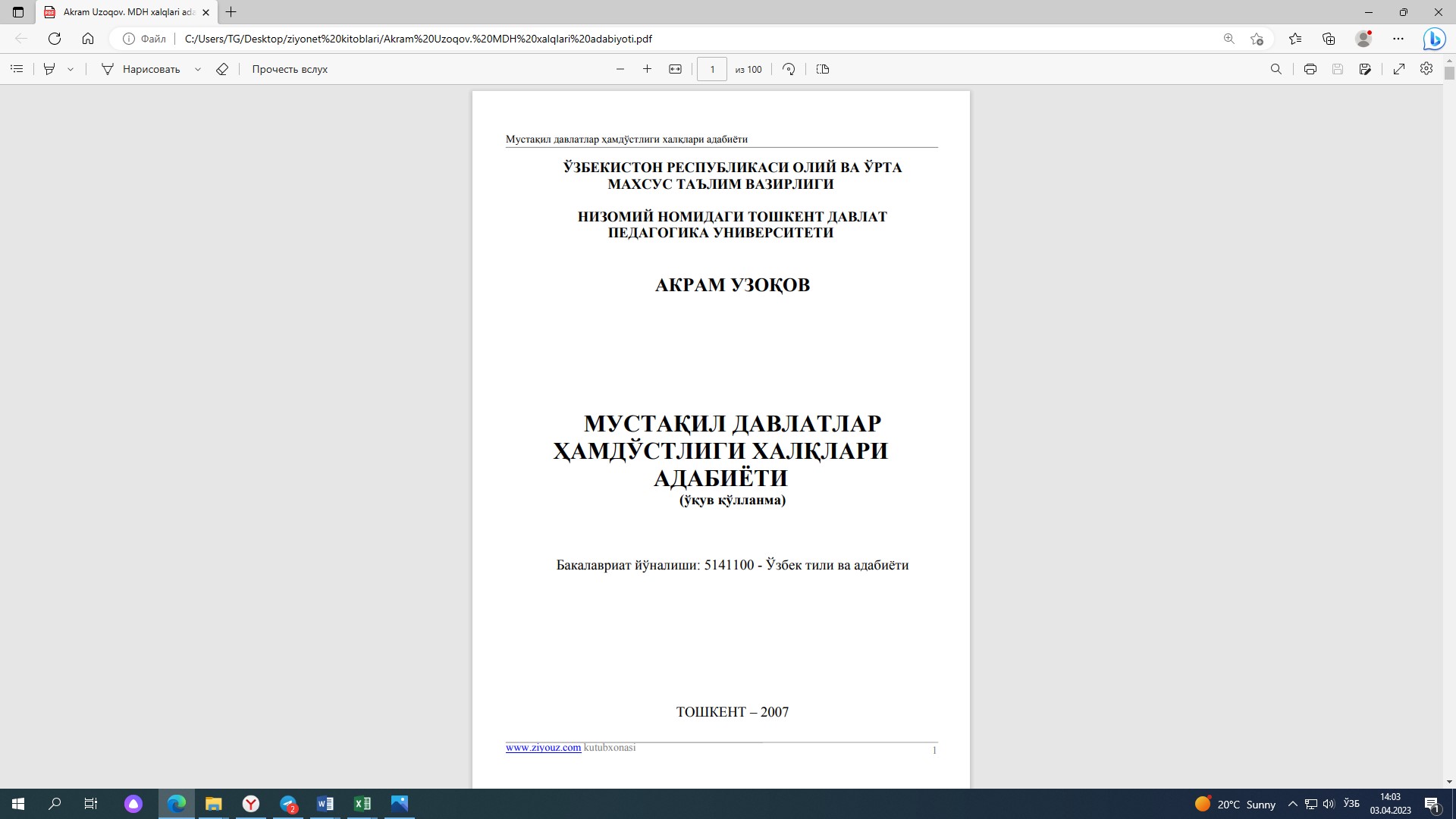Zoom out with the minus button
1456x819 pixels.
(620, 69)
